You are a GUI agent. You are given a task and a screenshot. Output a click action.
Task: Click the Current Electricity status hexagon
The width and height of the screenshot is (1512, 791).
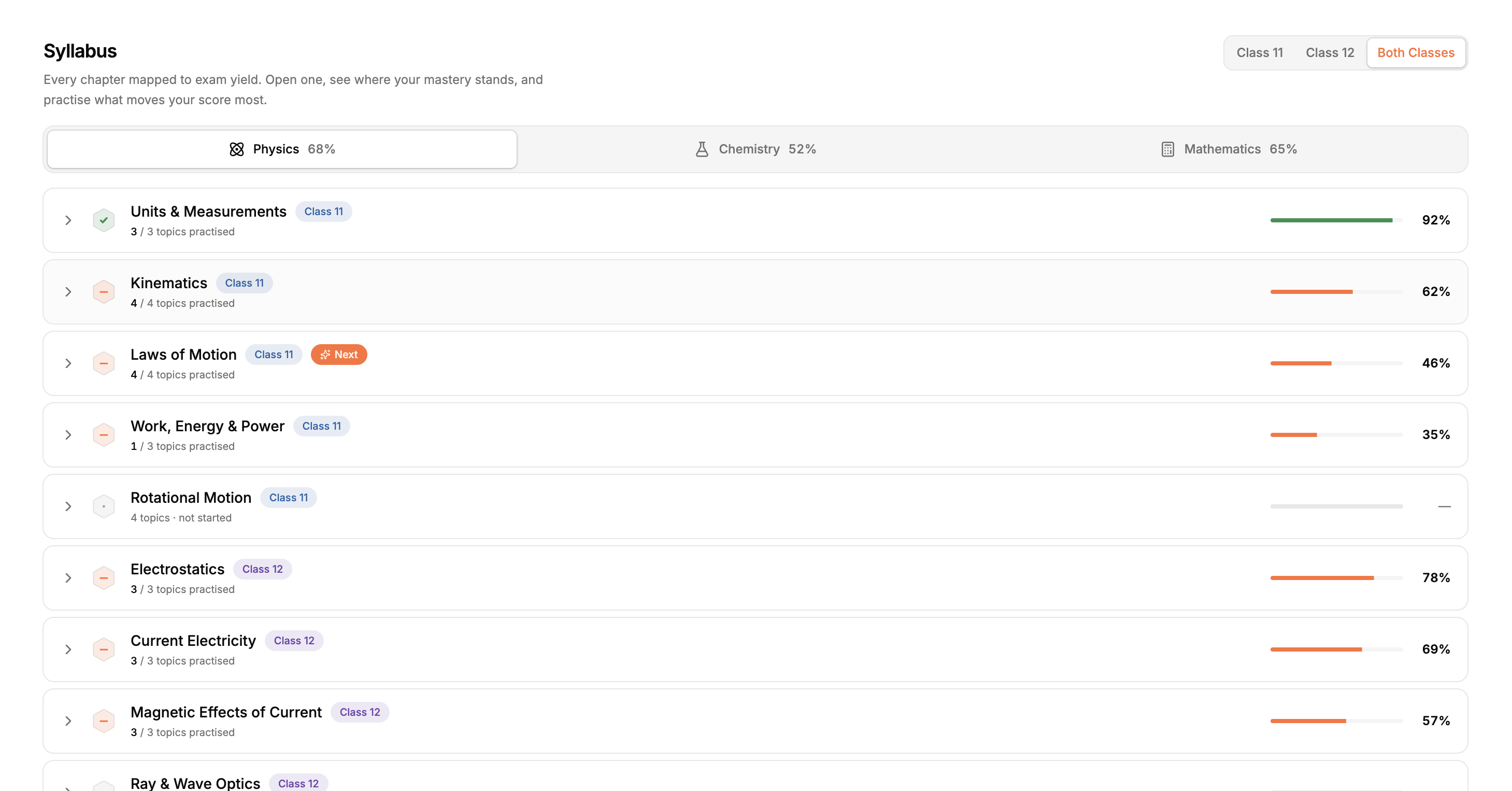[x=103, y=649]
